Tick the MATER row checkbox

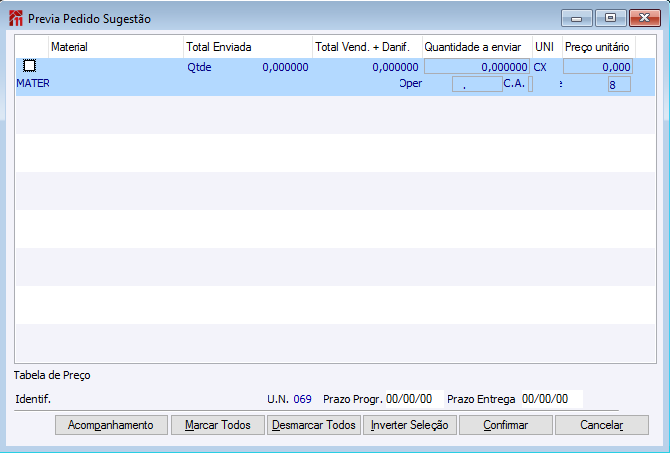[29, 65]
